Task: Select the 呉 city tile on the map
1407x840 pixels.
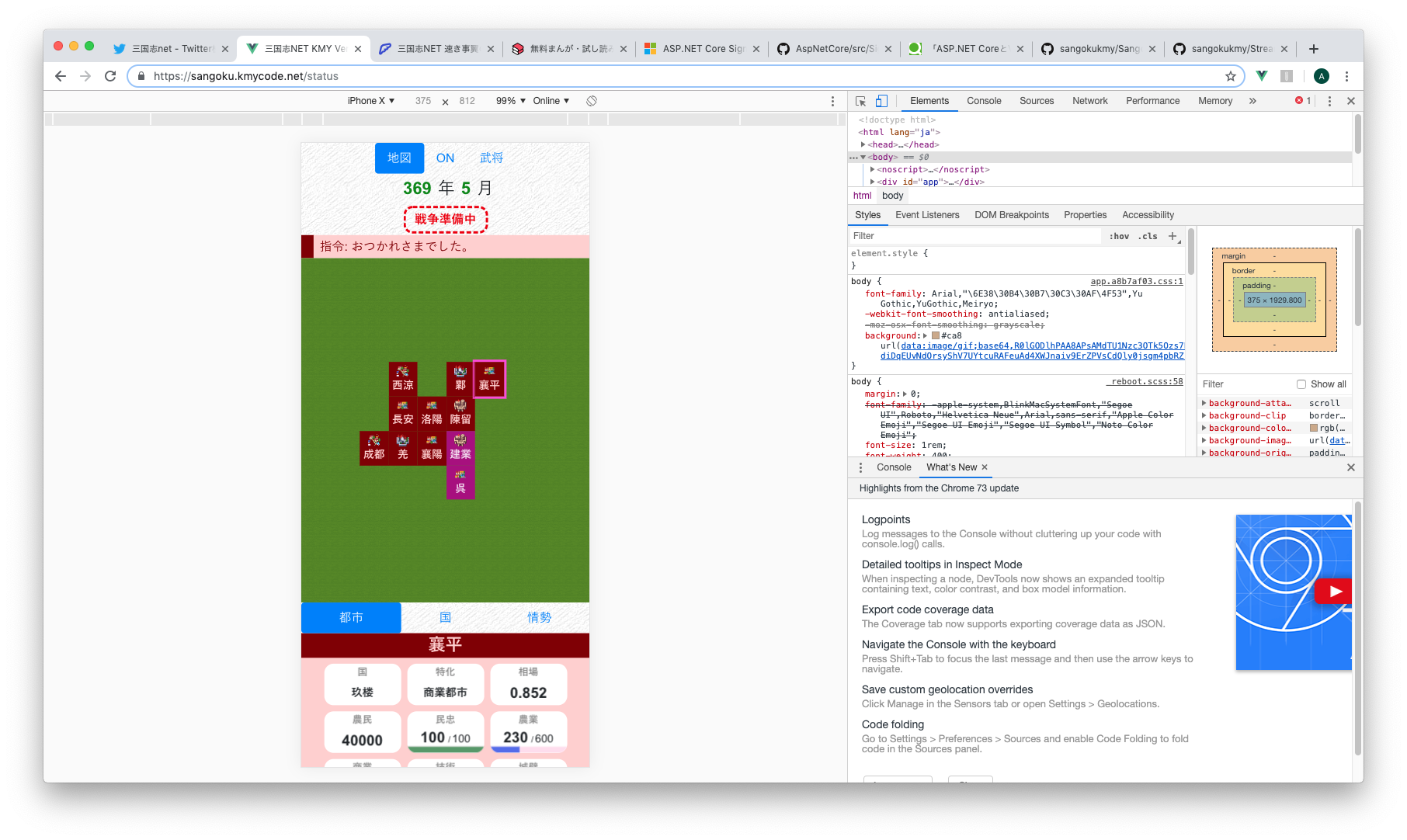Action: pyautogui.click(x=460, y=481)
